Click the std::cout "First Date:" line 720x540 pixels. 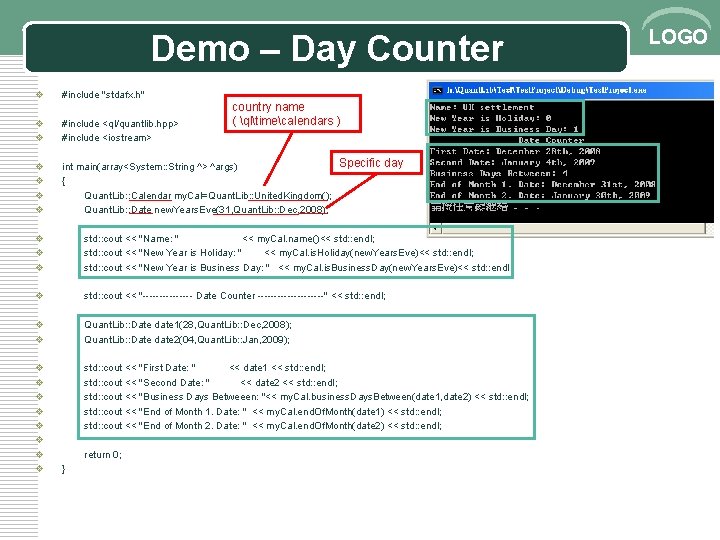click(x=204, y=368)
